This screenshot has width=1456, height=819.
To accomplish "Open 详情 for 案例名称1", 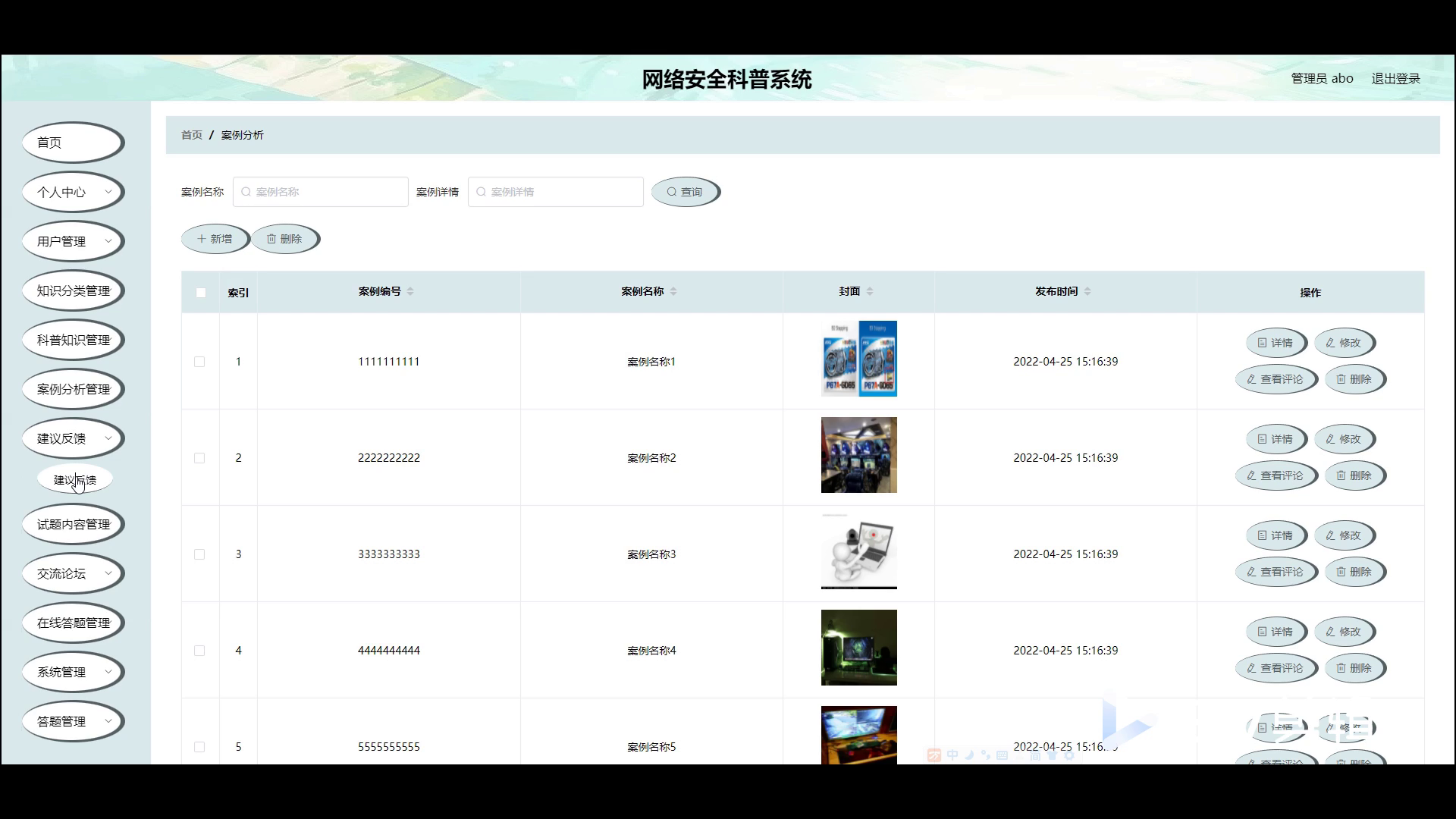I will (x=1276, y=343).
